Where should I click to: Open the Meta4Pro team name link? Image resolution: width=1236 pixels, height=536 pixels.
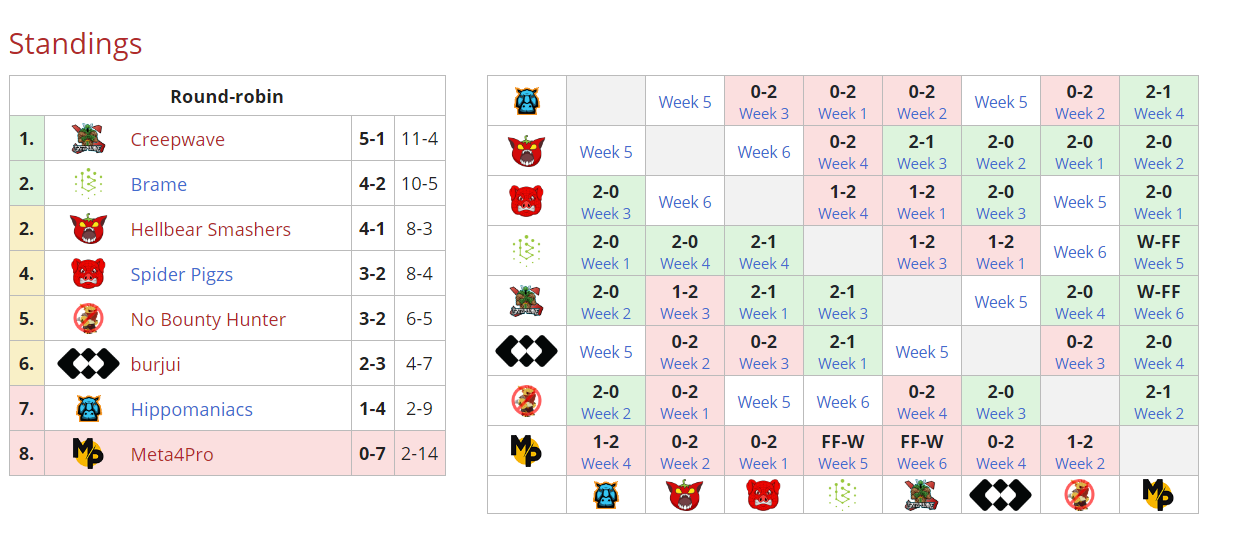172,455
